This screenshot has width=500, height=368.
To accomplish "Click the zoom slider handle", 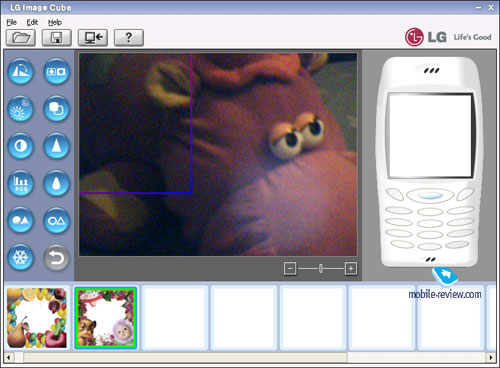I will pyautogui.click(x=320, y=268).
